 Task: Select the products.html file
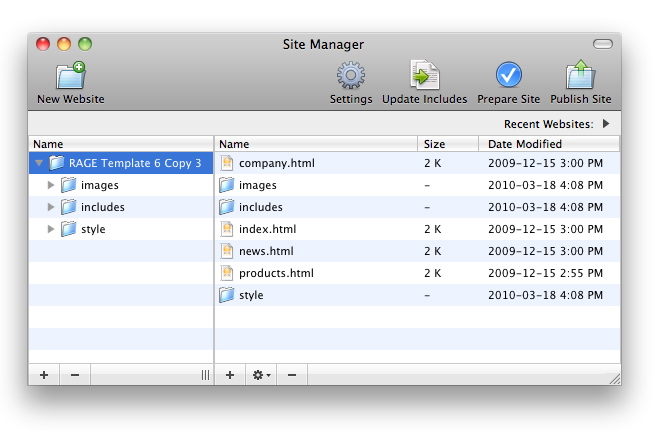(275, 273)
